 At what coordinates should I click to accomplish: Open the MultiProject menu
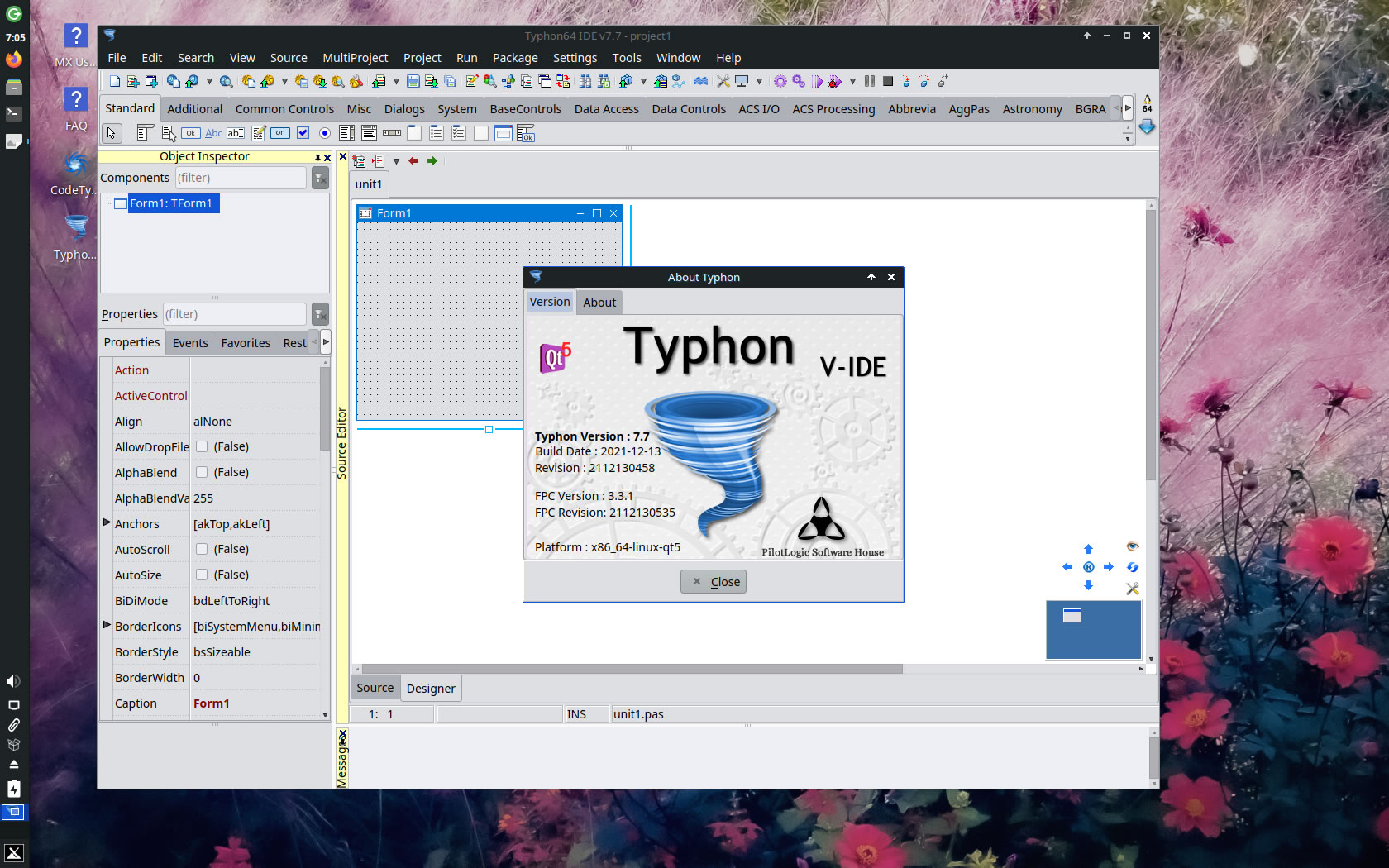[x=355, y=58]
